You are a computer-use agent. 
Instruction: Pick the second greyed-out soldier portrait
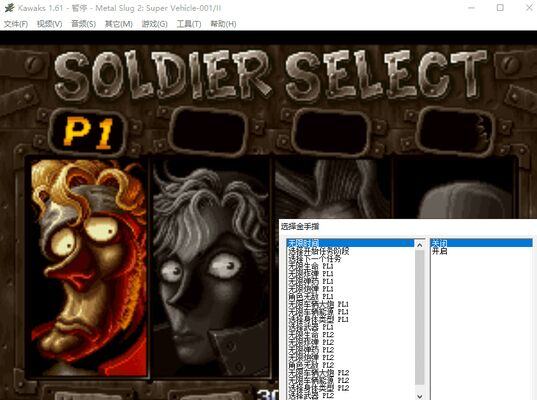211,268
